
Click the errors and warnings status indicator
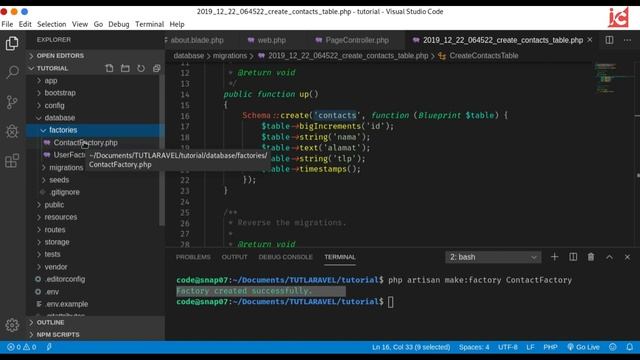click(22, 347)
